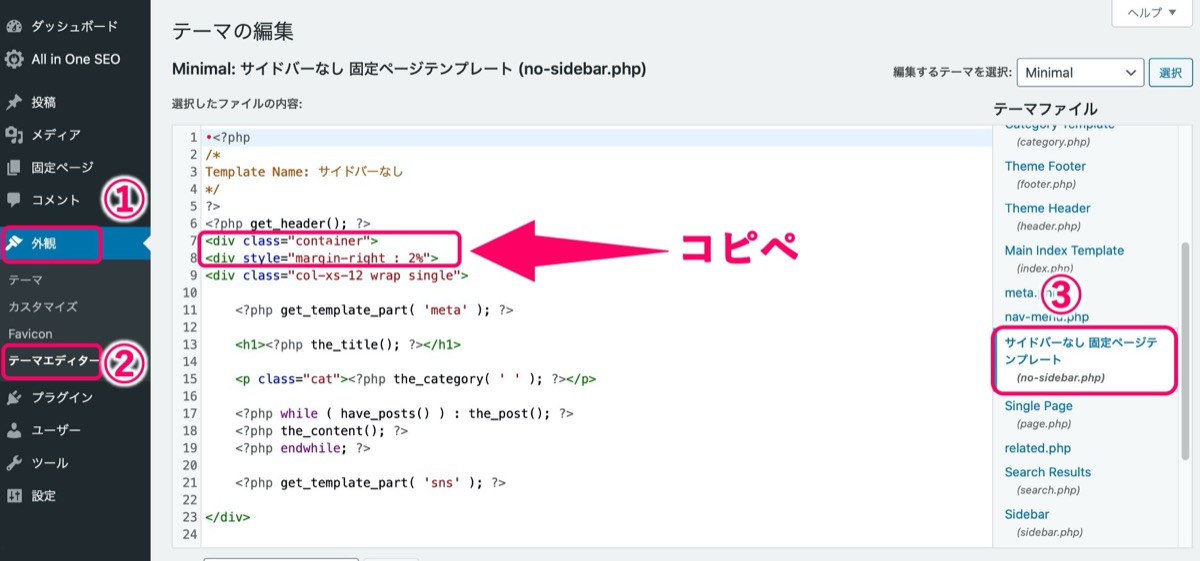Click the pin icon beside 投稿

coord(14,102)
